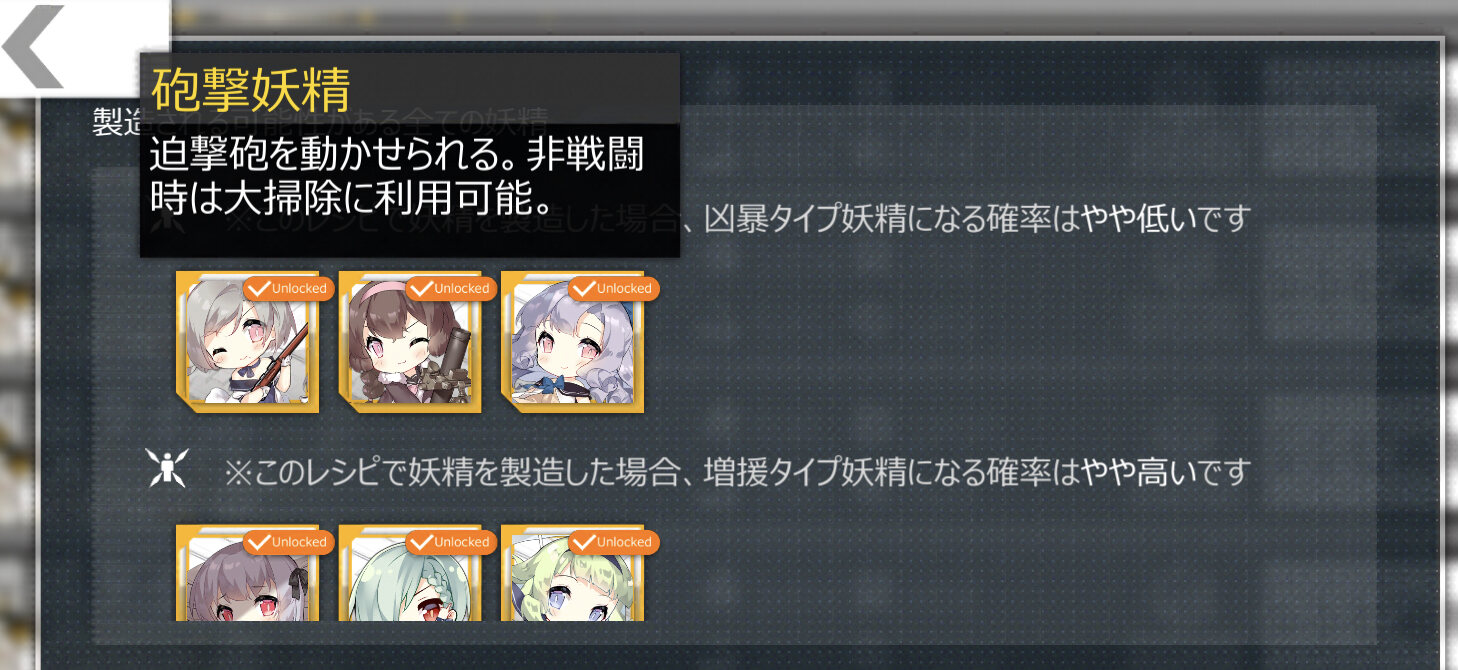Click the 増援タイプ probability note text

click(x=738, y=470)
